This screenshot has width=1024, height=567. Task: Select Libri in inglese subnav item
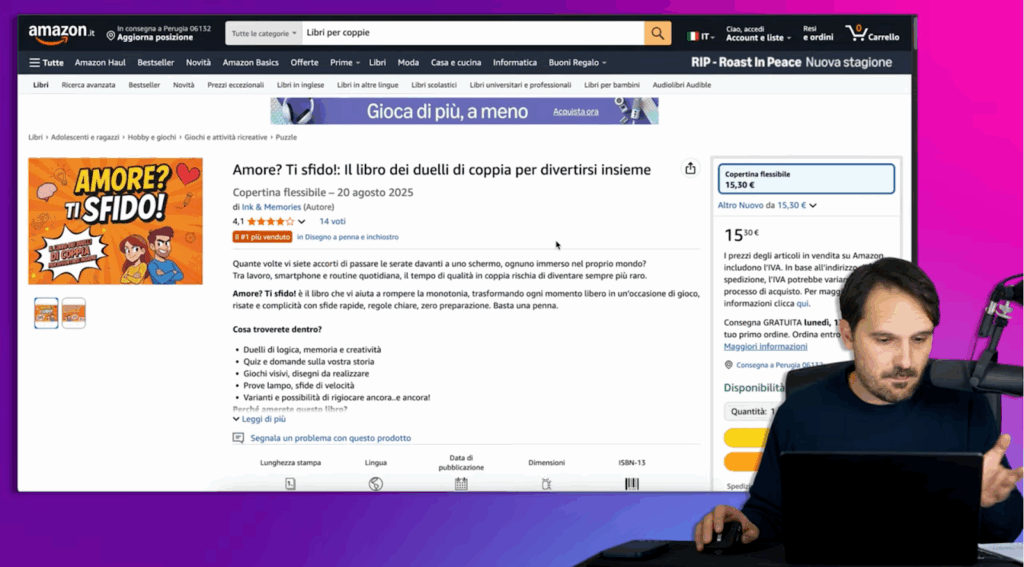[x=300, y=85]
